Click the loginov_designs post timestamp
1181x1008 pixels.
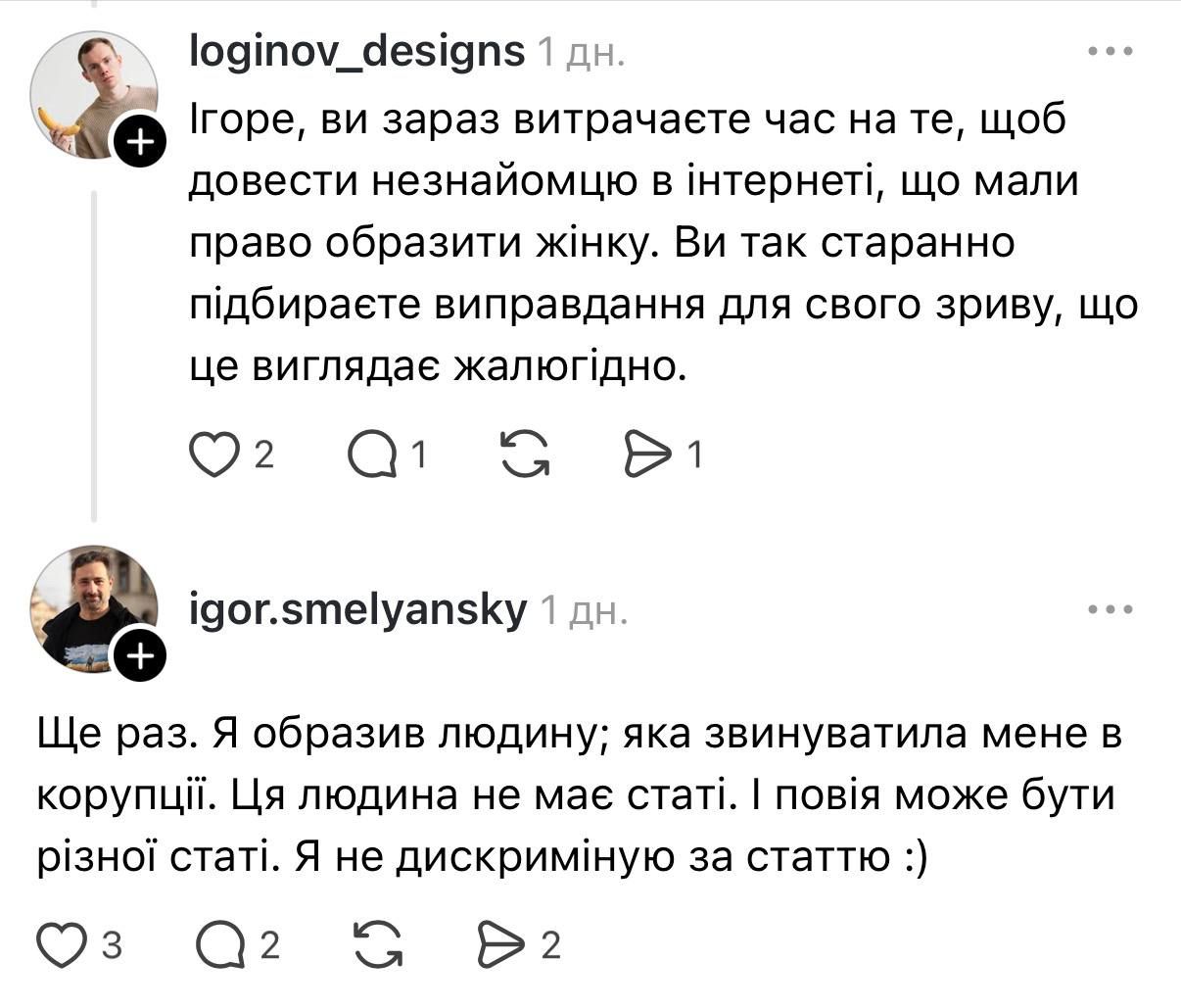coord(580,53)
